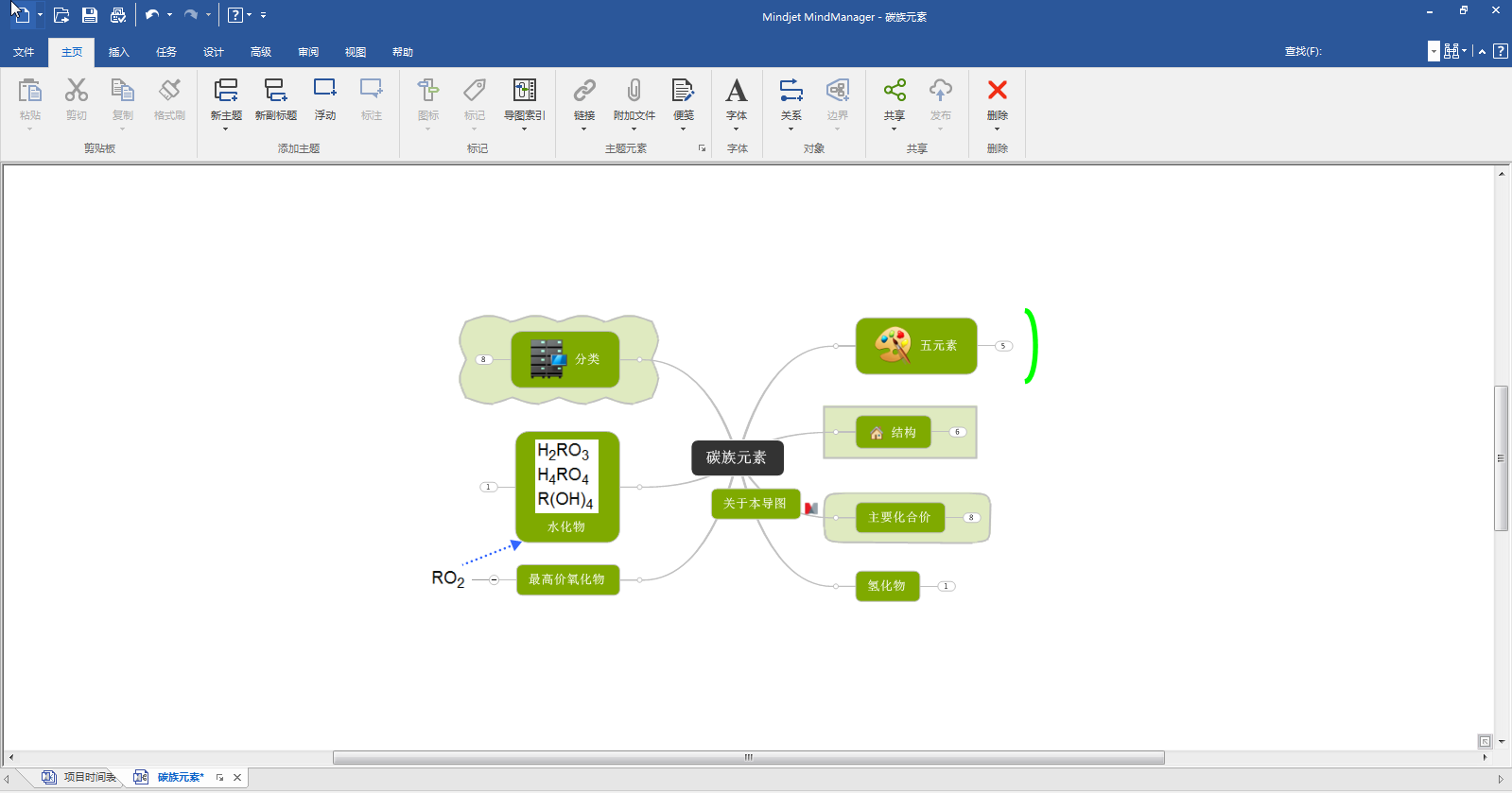Click the publish (发布) cloud icon
The image size is (1512, 793).
pos(940,91)
